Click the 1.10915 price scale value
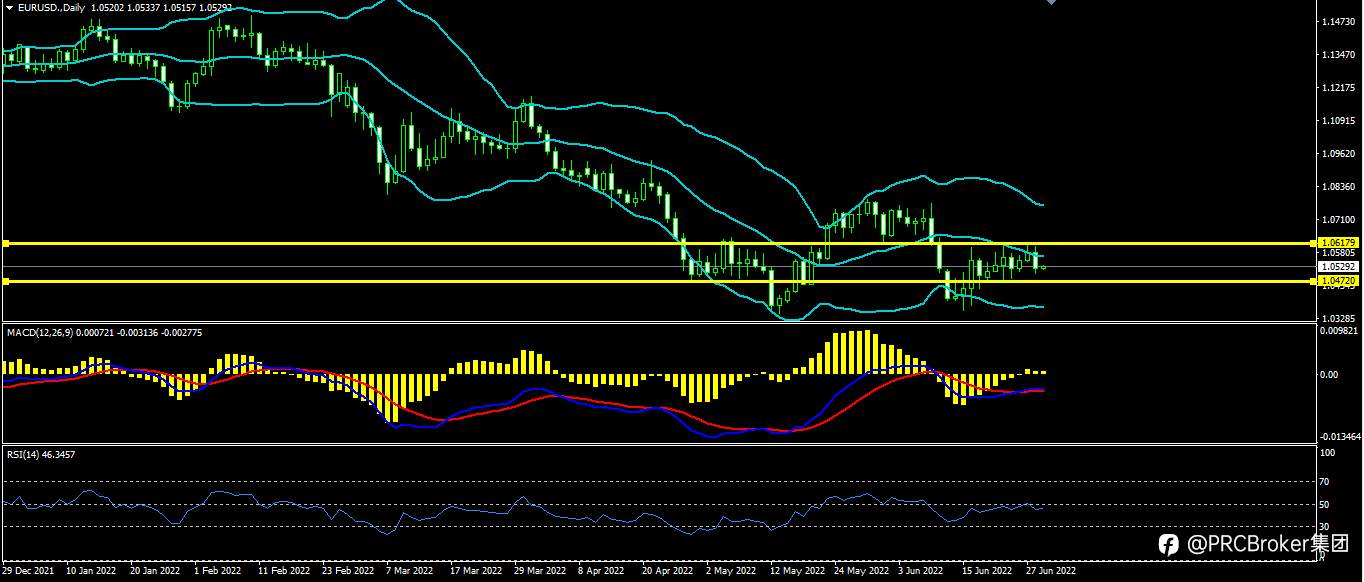Viewport: 1364px width, 582px height. pyautogui.click(x=1338, y=121)
